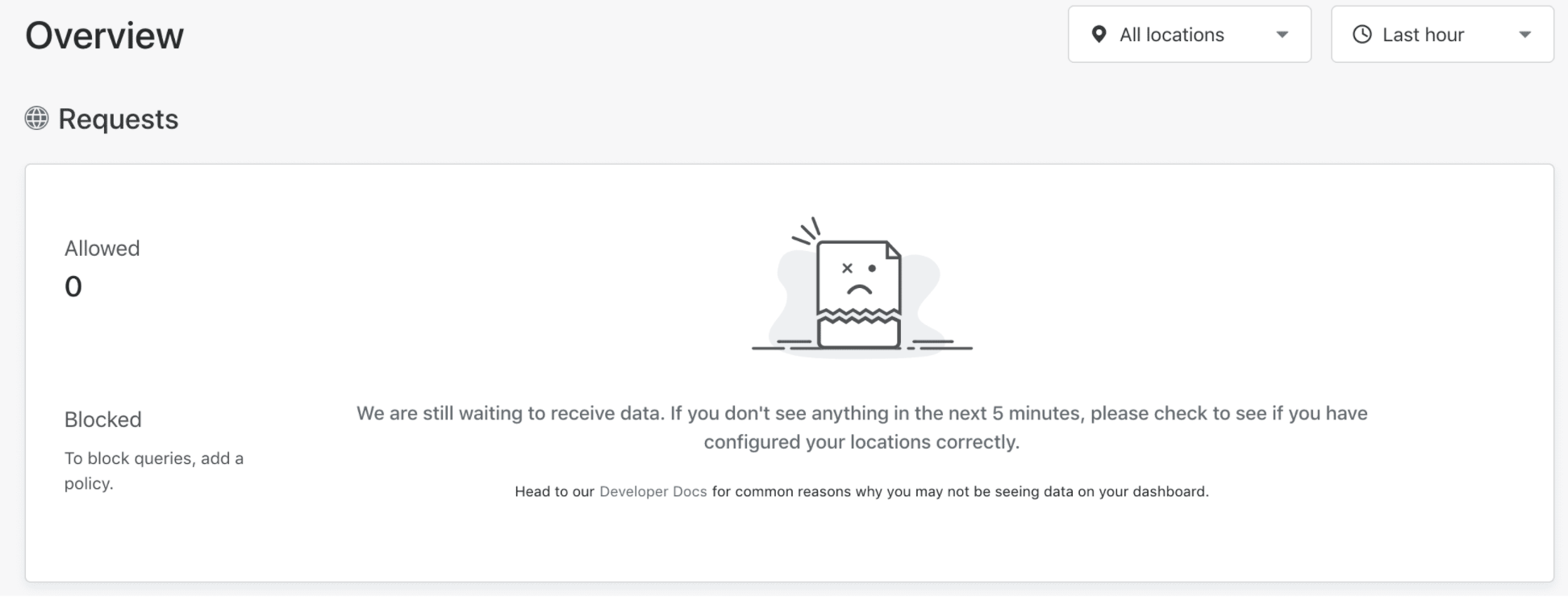The image size is (1568, 597).
Task: Open the Developer Docs link
Action: pos(652,491)
